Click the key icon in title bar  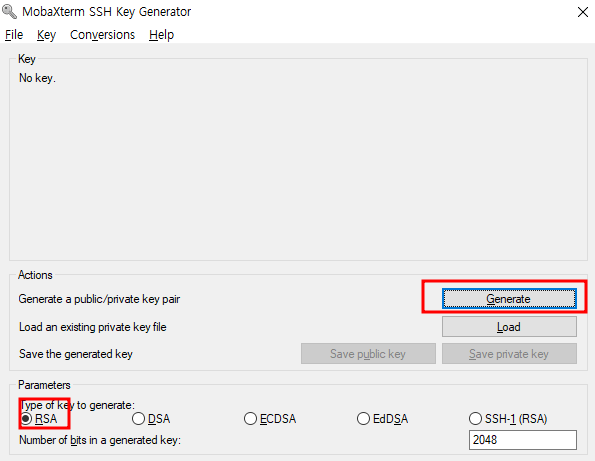pyautogui.click(x=9, y=11)
